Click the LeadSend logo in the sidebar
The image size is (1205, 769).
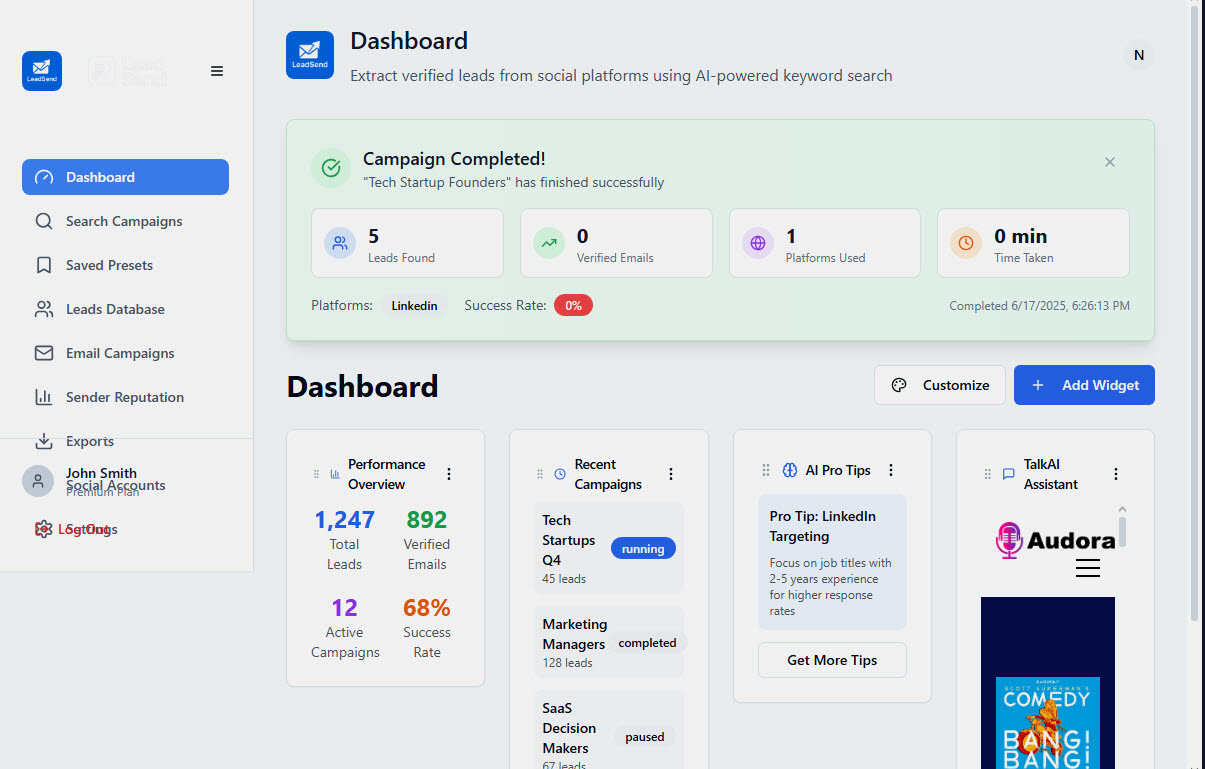pyautogui.click(x=42, y=71)
